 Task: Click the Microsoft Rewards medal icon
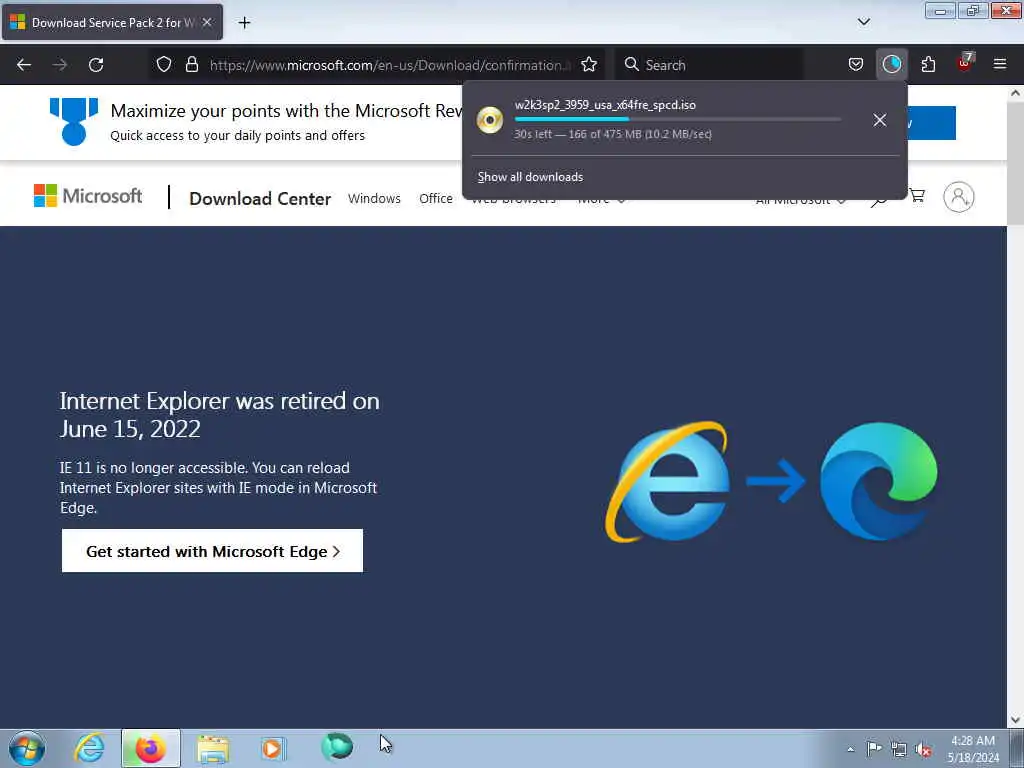[74, 121]
